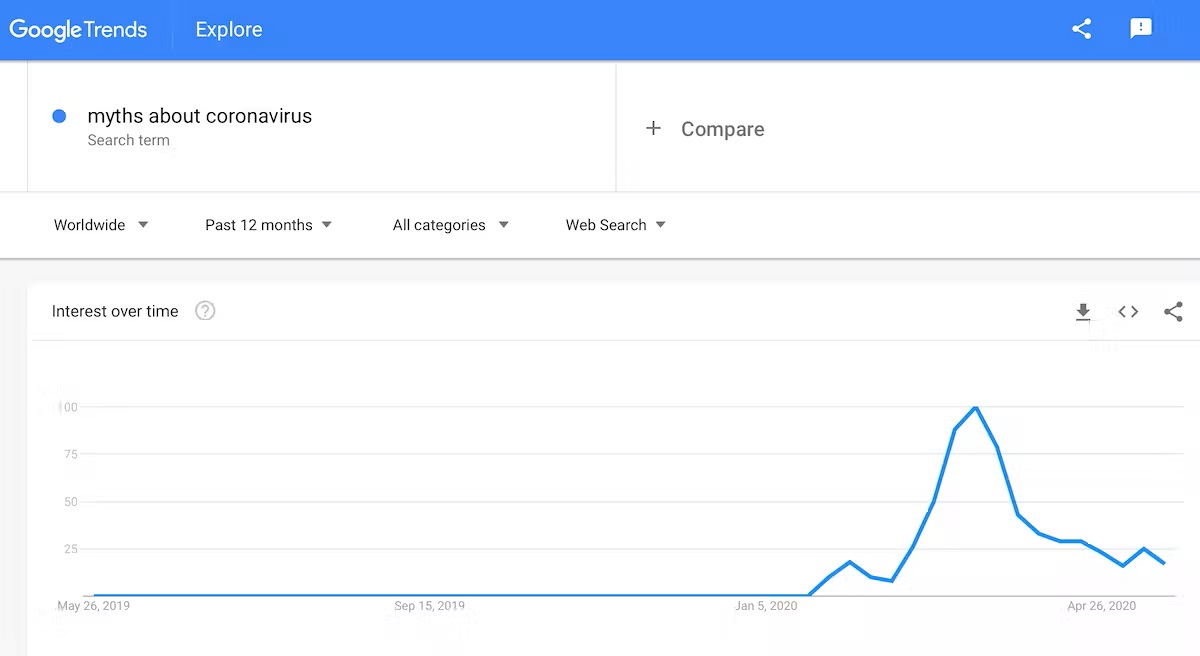Click the share icon in the header

coord(1081,29)
